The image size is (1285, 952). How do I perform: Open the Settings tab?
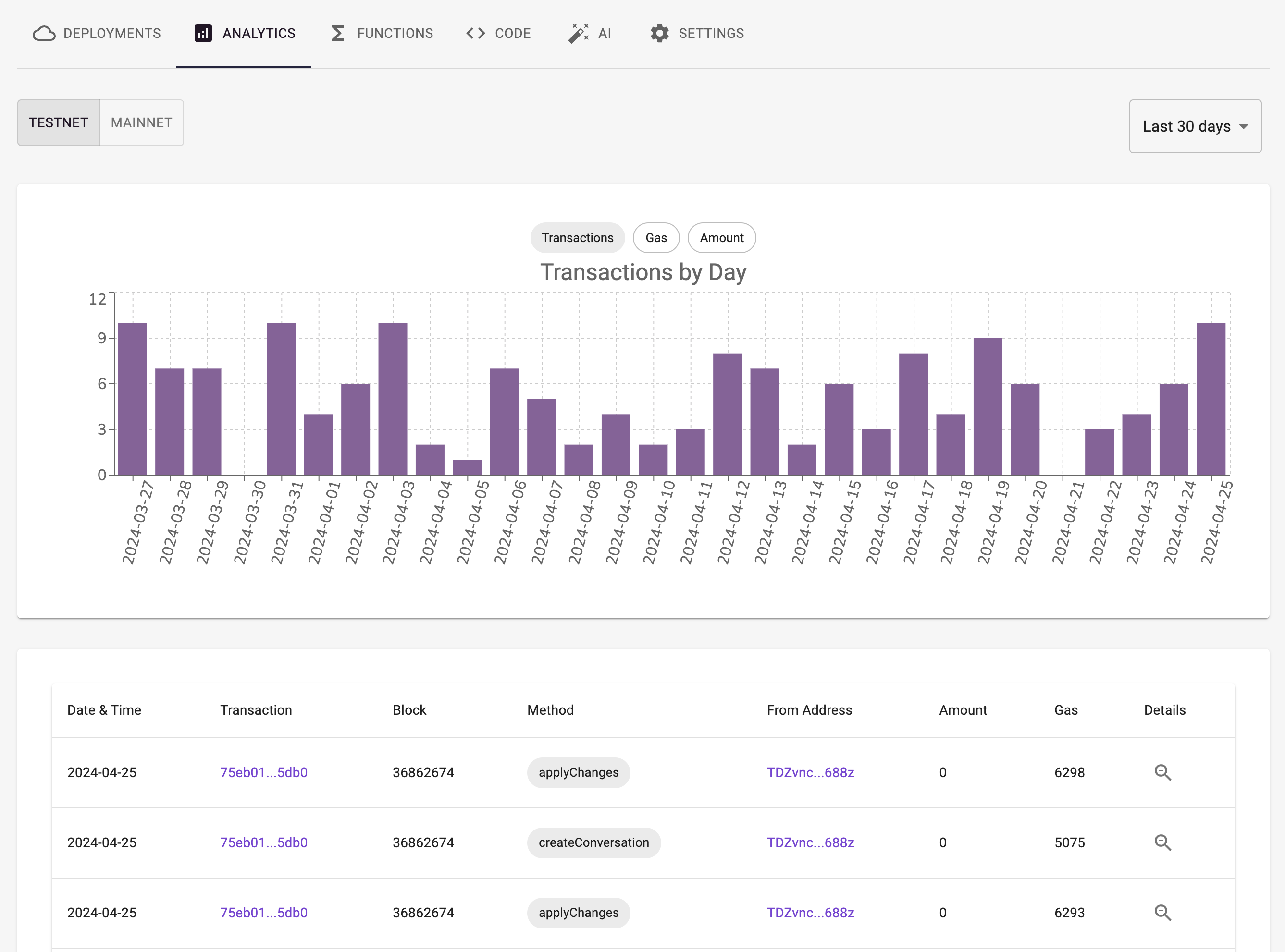click(697, 34)
